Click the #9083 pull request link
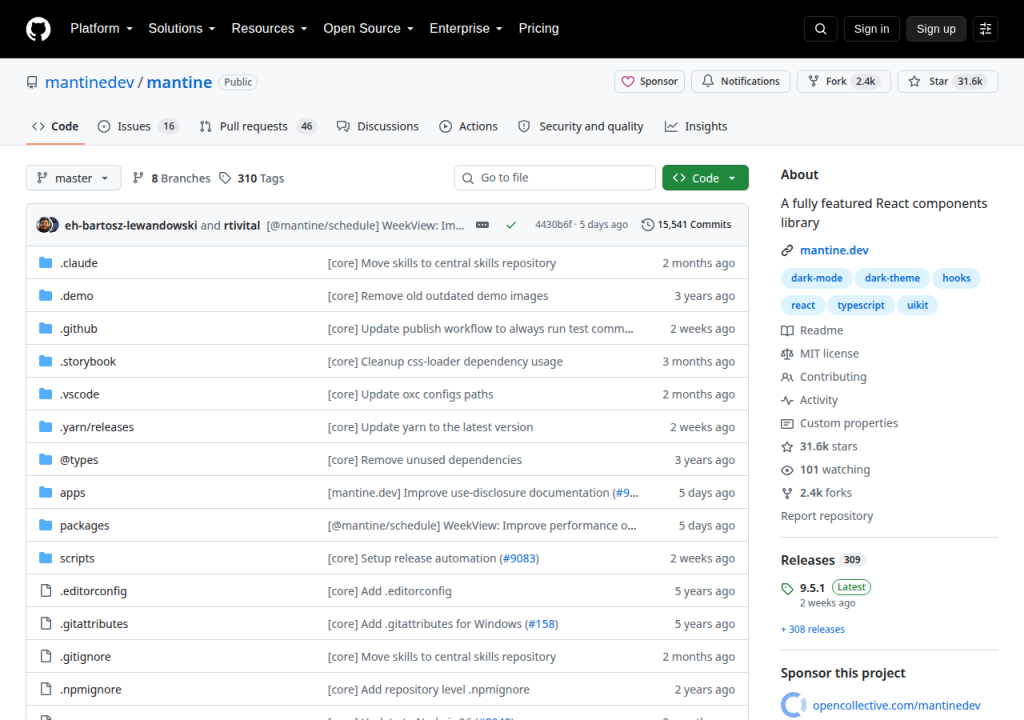 click(519, 559)
